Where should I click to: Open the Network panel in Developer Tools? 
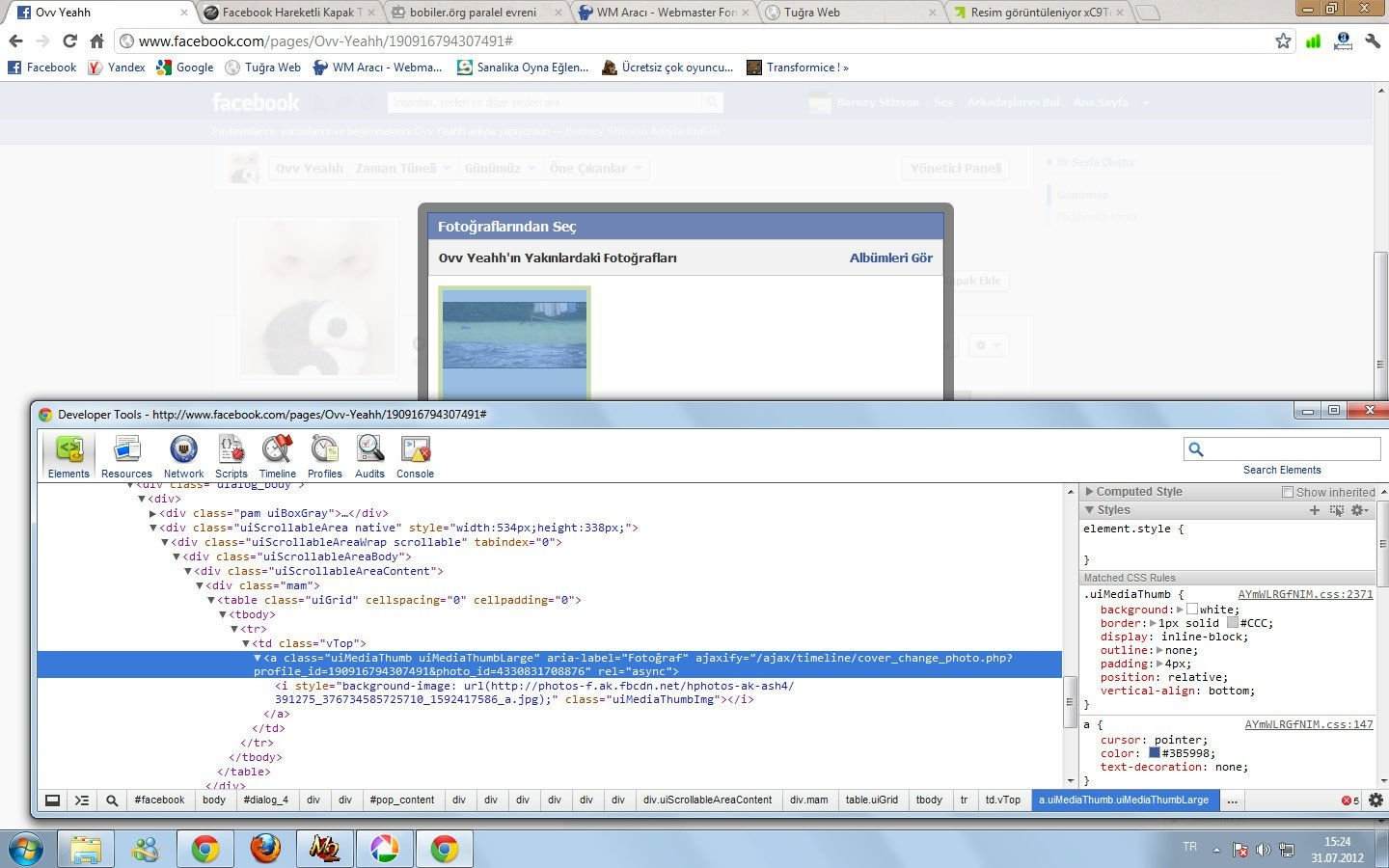click(x=183, y=456)
